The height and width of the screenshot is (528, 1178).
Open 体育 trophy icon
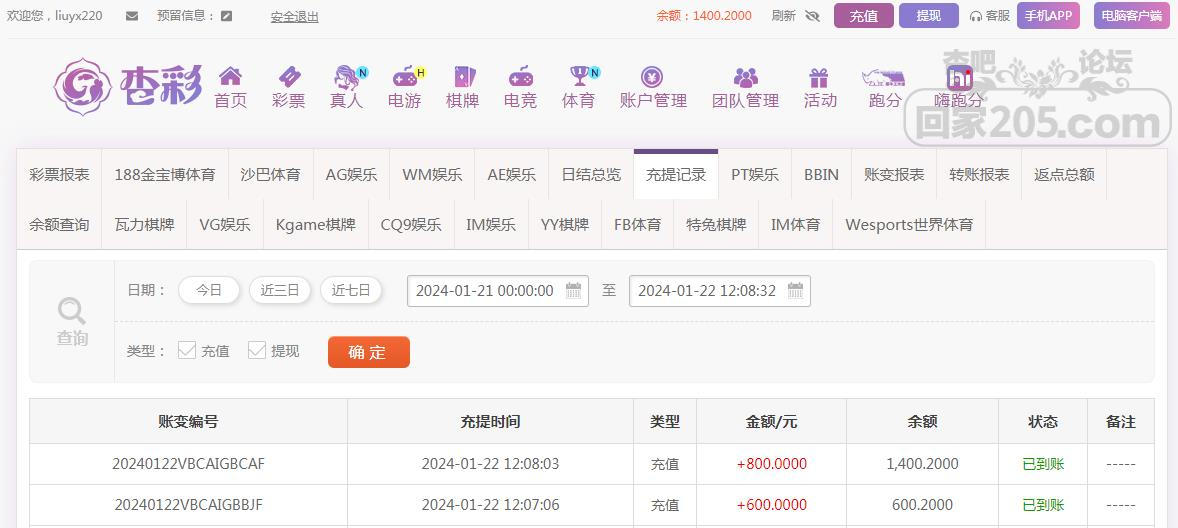pos(579,76)
